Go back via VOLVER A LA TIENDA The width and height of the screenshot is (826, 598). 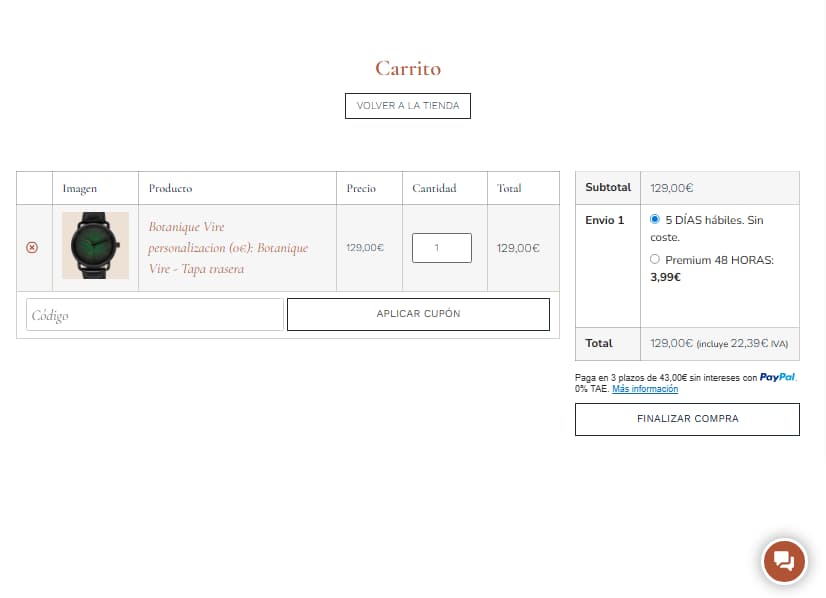[x=407, y=106]
